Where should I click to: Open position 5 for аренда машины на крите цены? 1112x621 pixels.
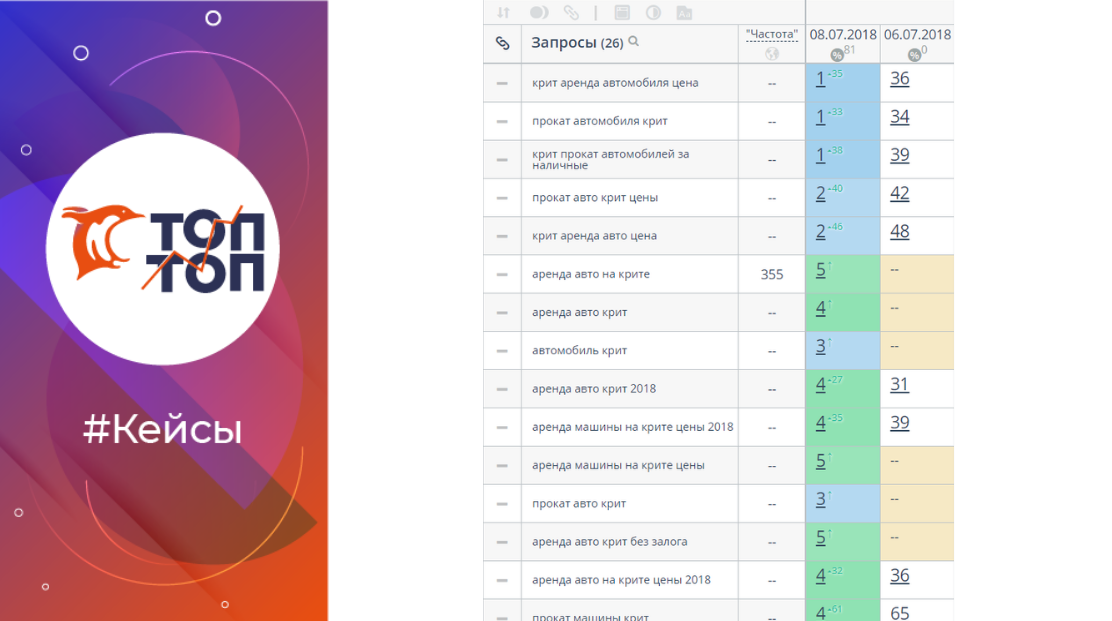821,461
